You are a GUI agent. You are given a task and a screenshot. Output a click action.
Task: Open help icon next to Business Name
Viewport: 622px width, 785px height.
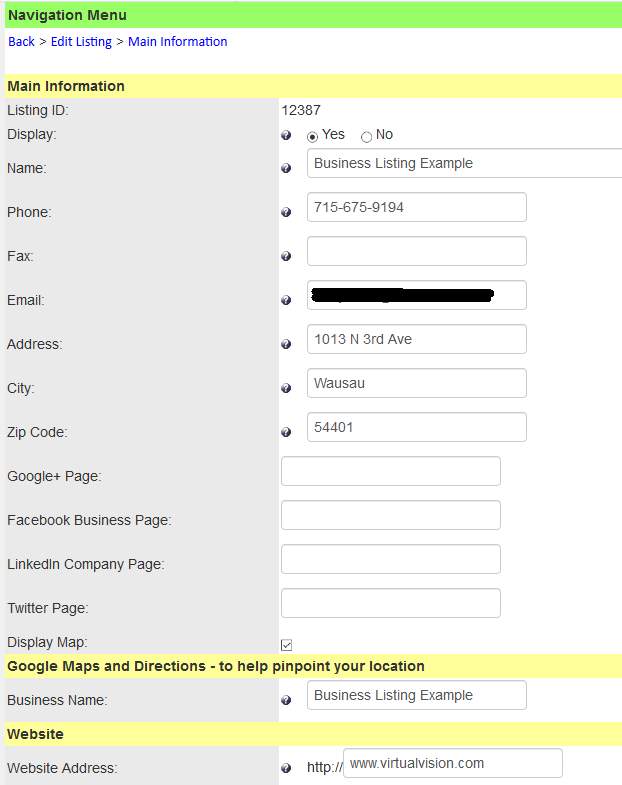(286, 700)
